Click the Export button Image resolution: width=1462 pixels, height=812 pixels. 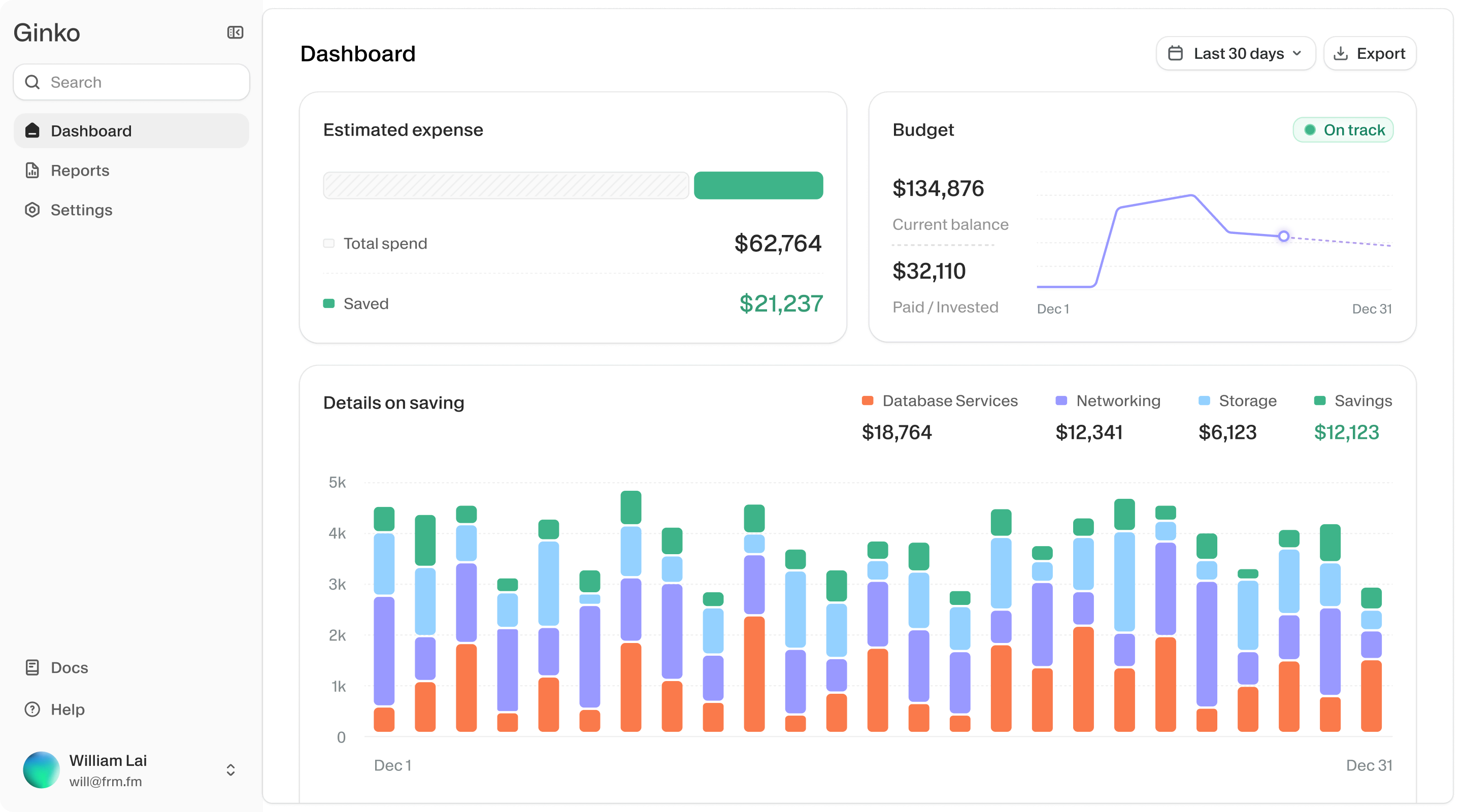tap(1369, 53)
